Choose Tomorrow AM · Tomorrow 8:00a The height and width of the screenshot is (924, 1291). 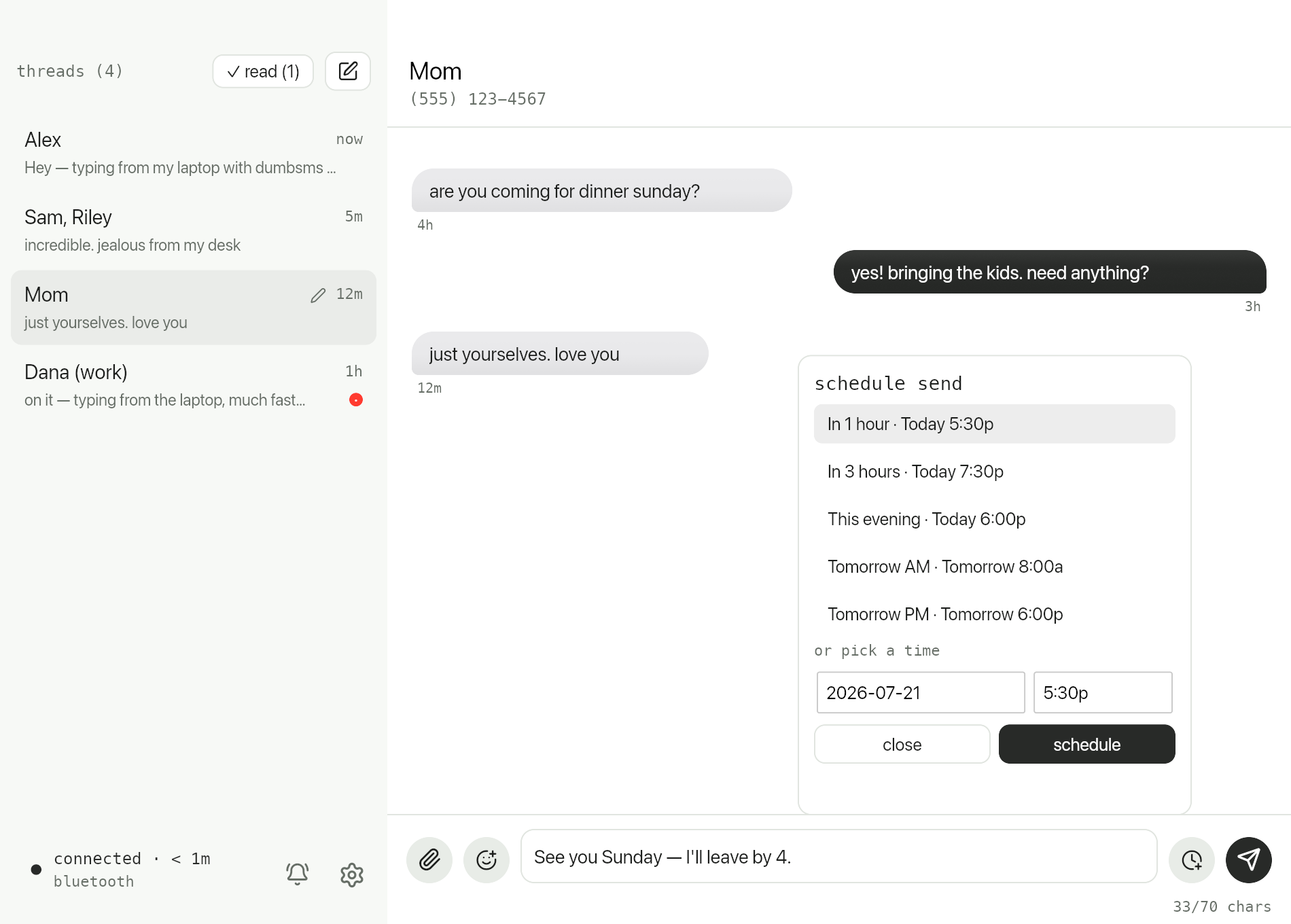pos(994,567)
